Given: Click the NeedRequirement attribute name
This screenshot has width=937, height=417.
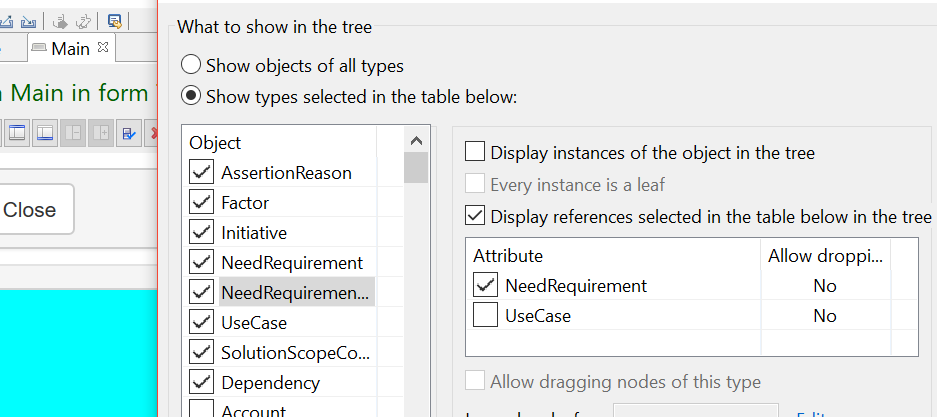Looking at the screenshot, I should click(576, 286).
